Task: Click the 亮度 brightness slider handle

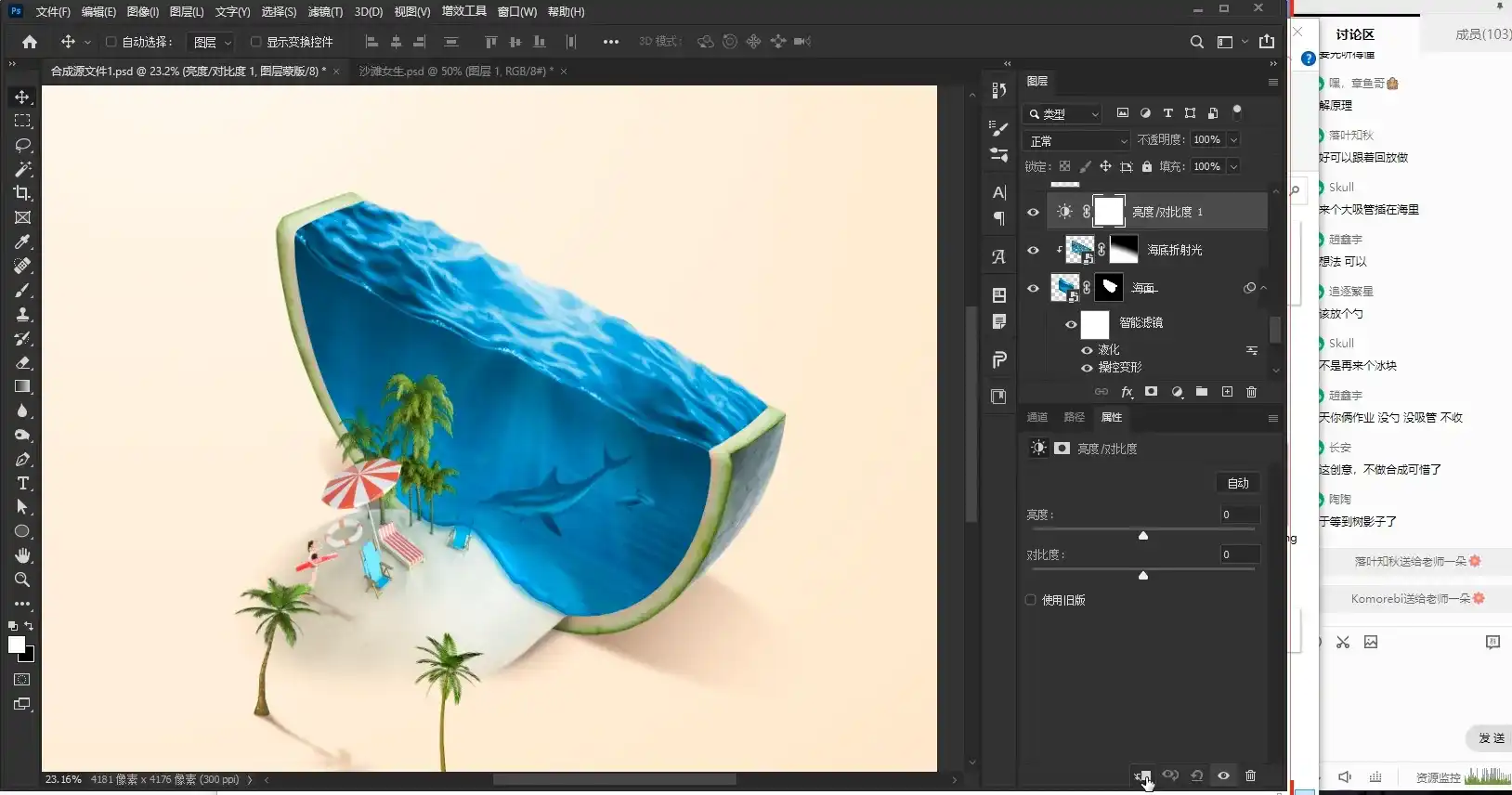Action: coord(1143,536)
